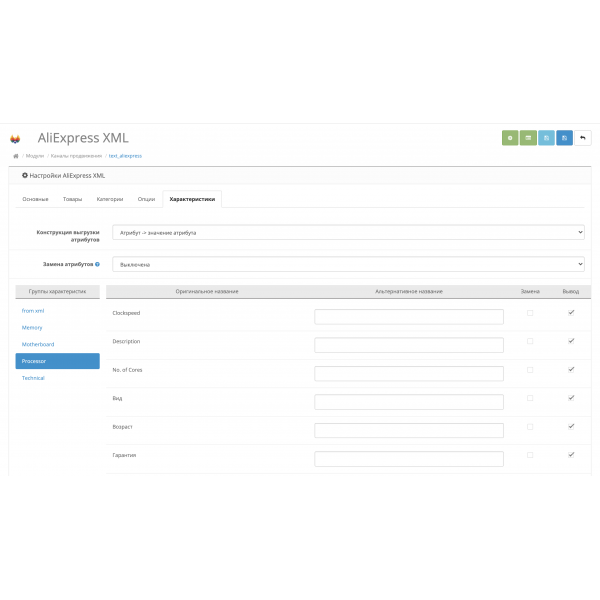Click the alternative name field for No. of Cores

409,373
